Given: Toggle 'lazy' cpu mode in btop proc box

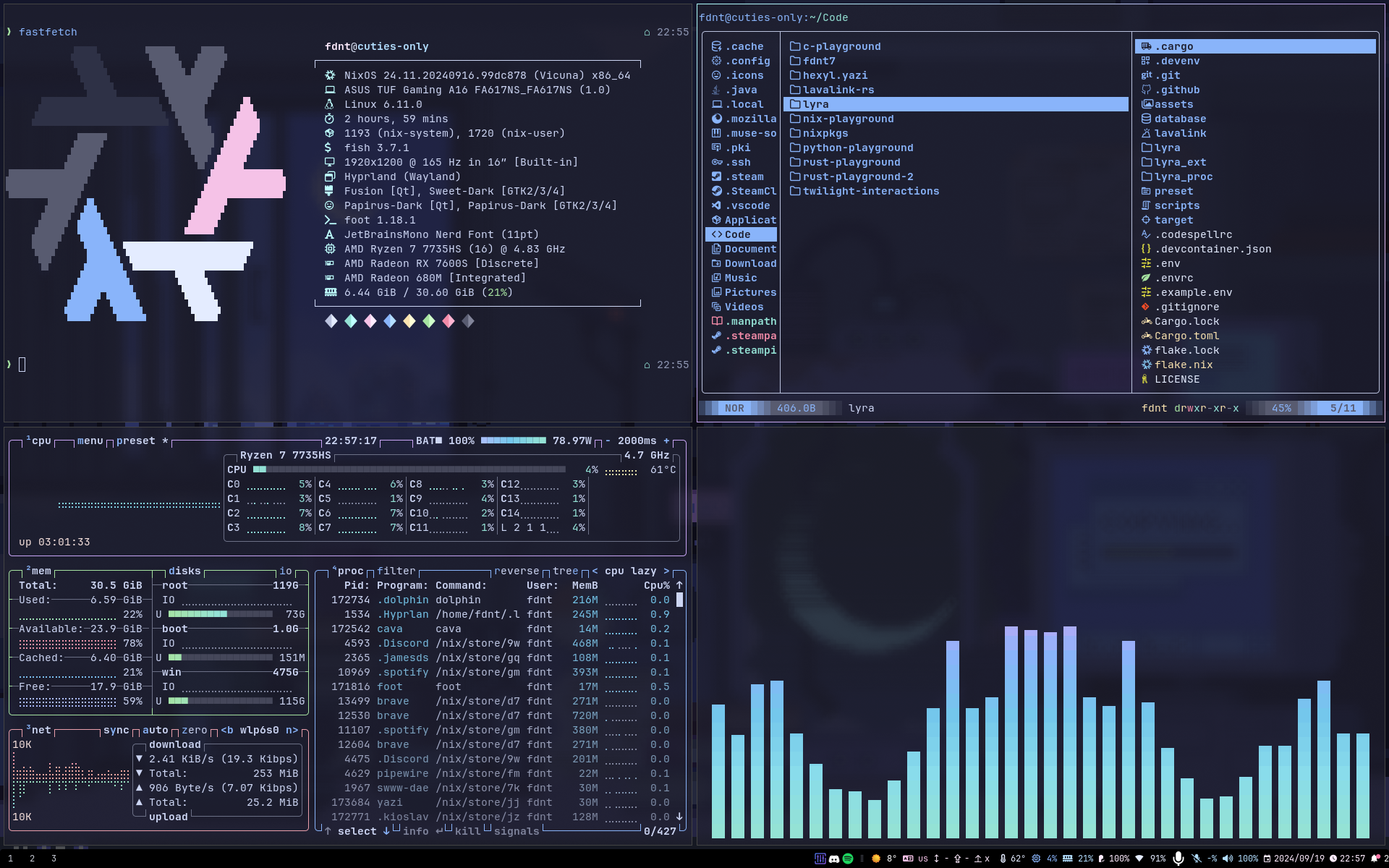Looking at the screenshot, I should [643, 571].
